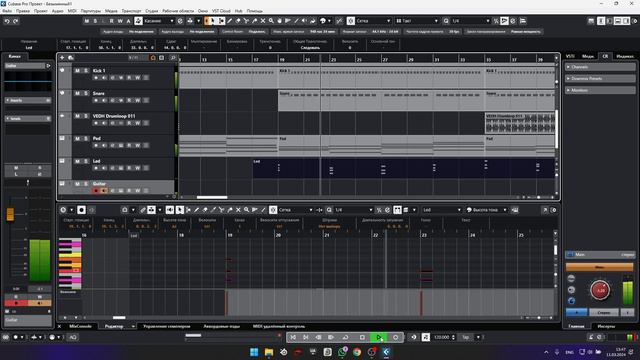This screenshot has height=360, width=640.
Task: Toggle monitor button on Guitar track
Action: (x=104, y=191)
